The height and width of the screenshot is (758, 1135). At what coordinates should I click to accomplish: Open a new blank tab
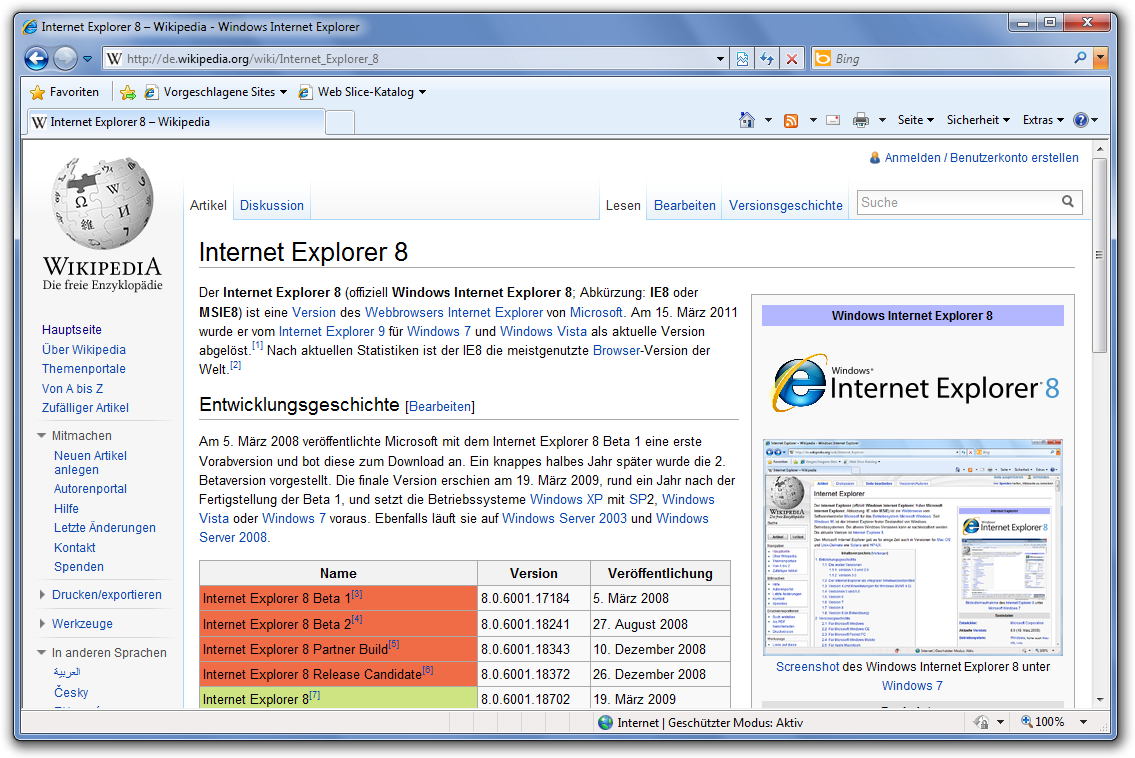pyautogui.click(x=339, y=122)
